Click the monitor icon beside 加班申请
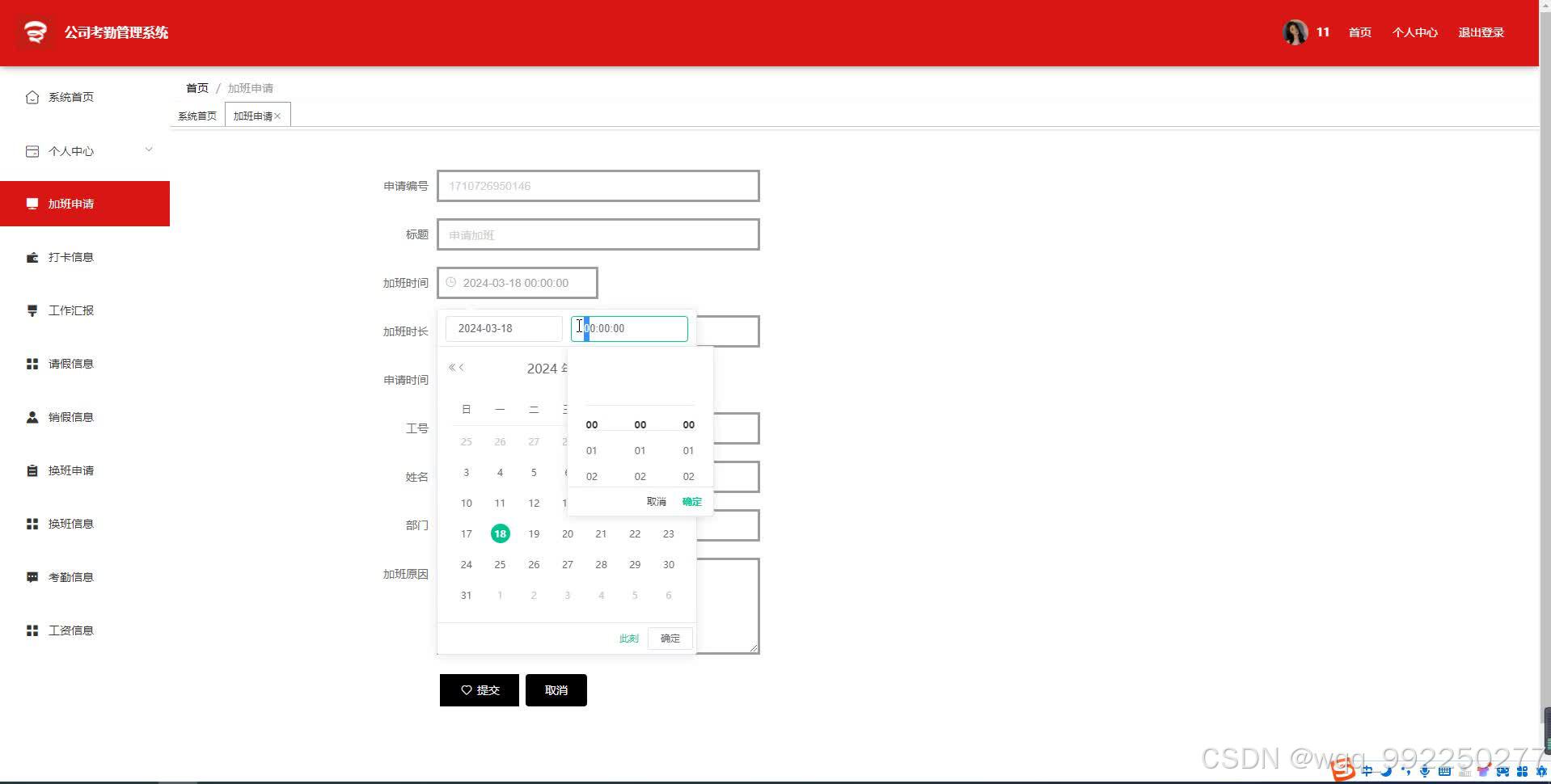Screen dimensions: 1551x784 32,204
